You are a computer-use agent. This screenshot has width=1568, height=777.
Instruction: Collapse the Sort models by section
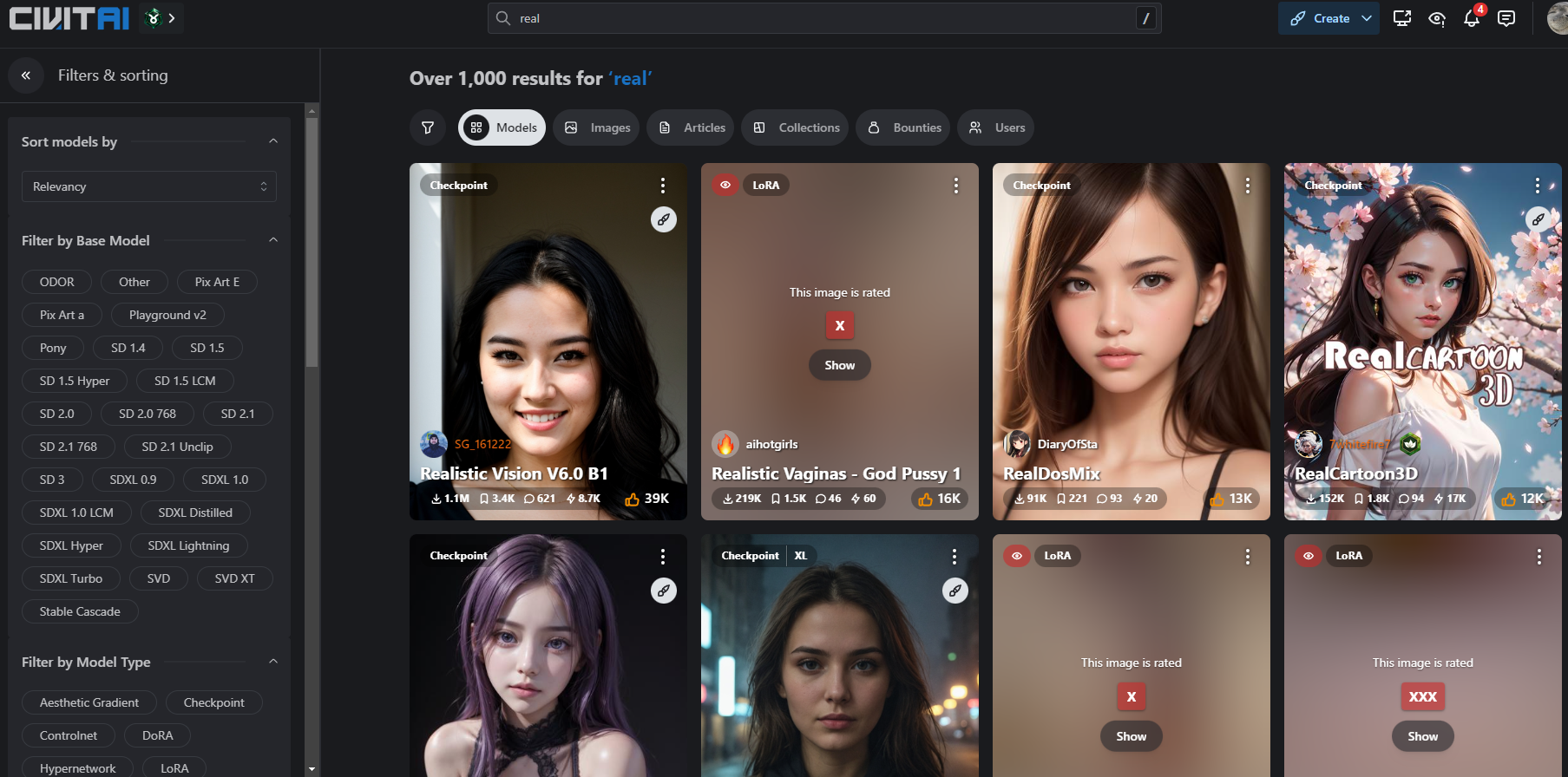(273, 141)
